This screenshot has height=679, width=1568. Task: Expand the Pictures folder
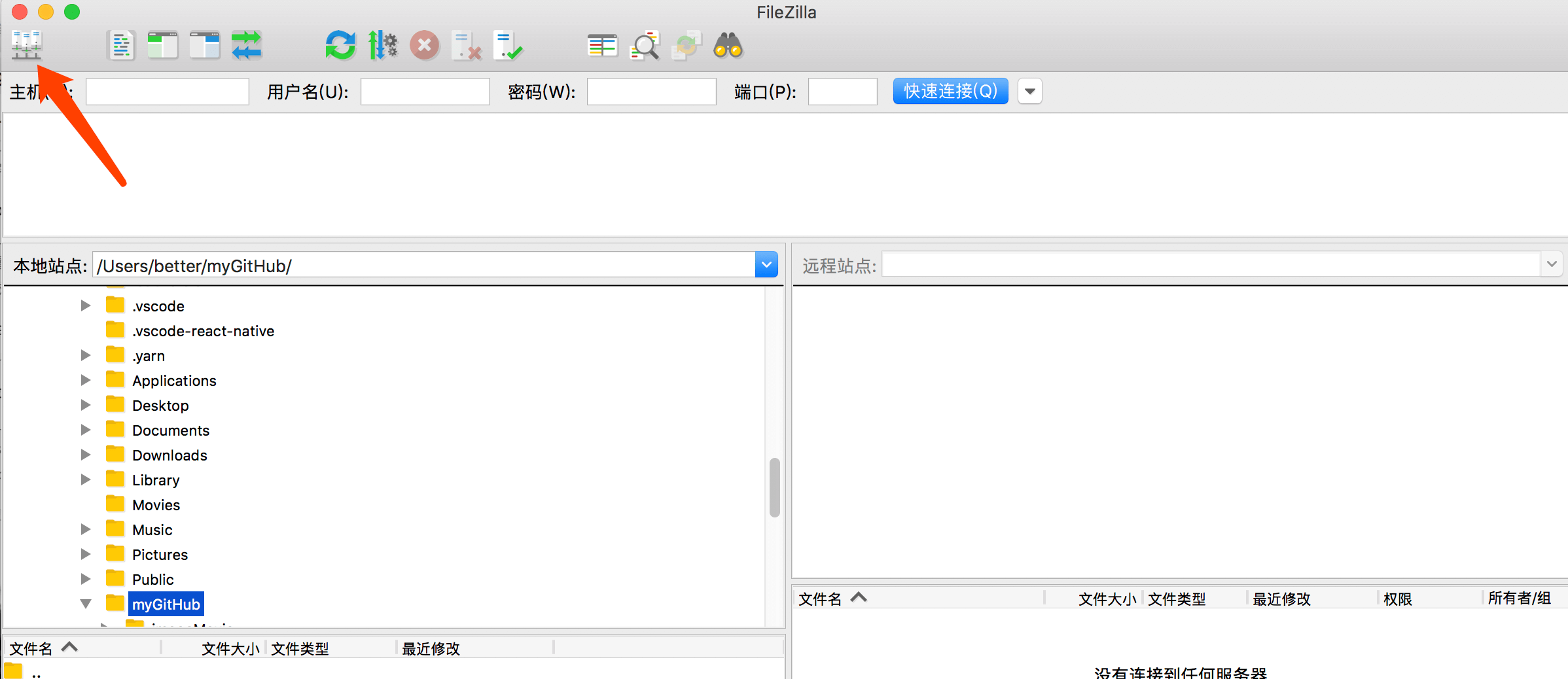85,554
